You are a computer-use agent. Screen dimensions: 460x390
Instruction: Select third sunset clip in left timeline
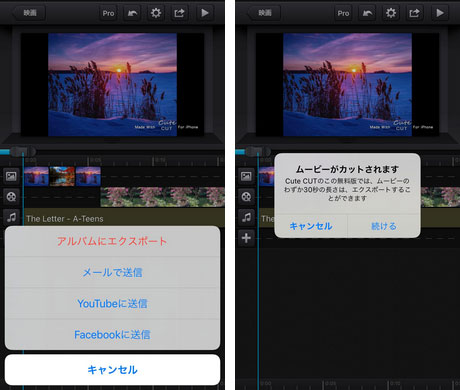click(88, 176)
